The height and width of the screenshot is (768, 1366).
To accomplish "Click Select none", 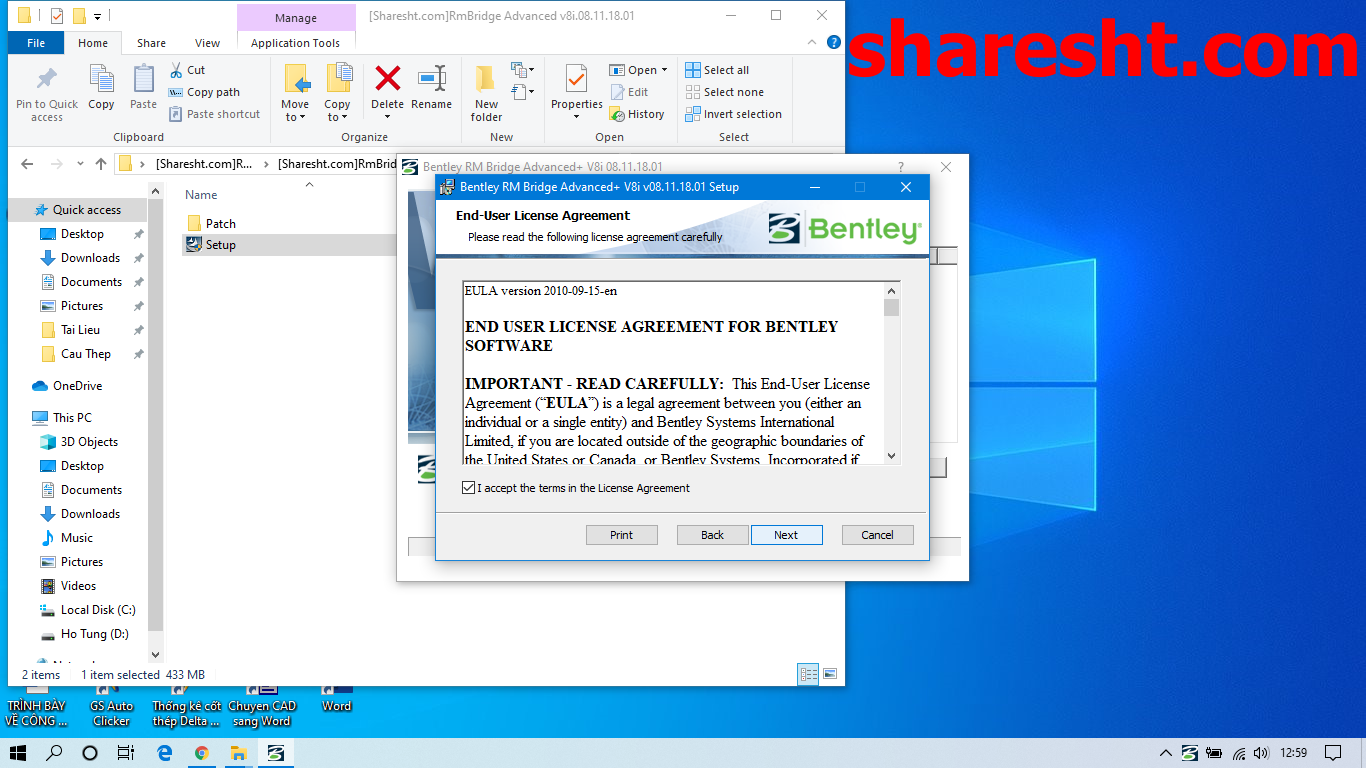I will point(724,92).
